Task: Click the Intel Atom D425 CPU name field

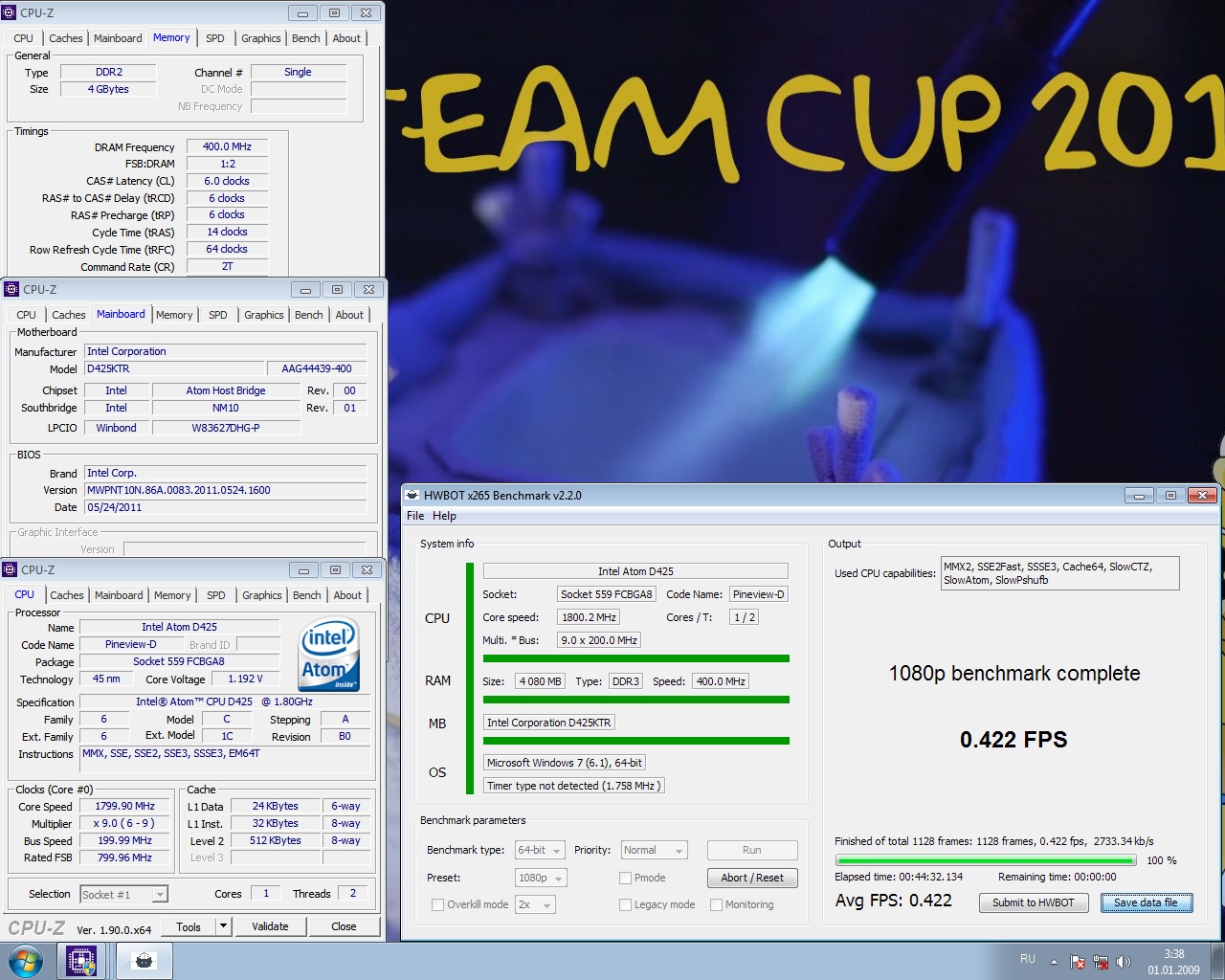Action: coord(635,571)
